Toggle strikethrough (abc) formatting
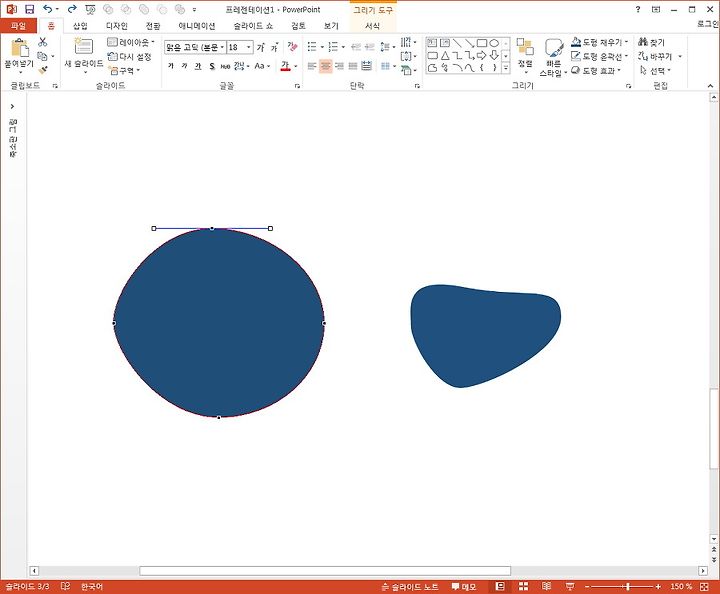The width and height of the screenshot is (720, 594). pyautogui.click(x=225, y=67)
